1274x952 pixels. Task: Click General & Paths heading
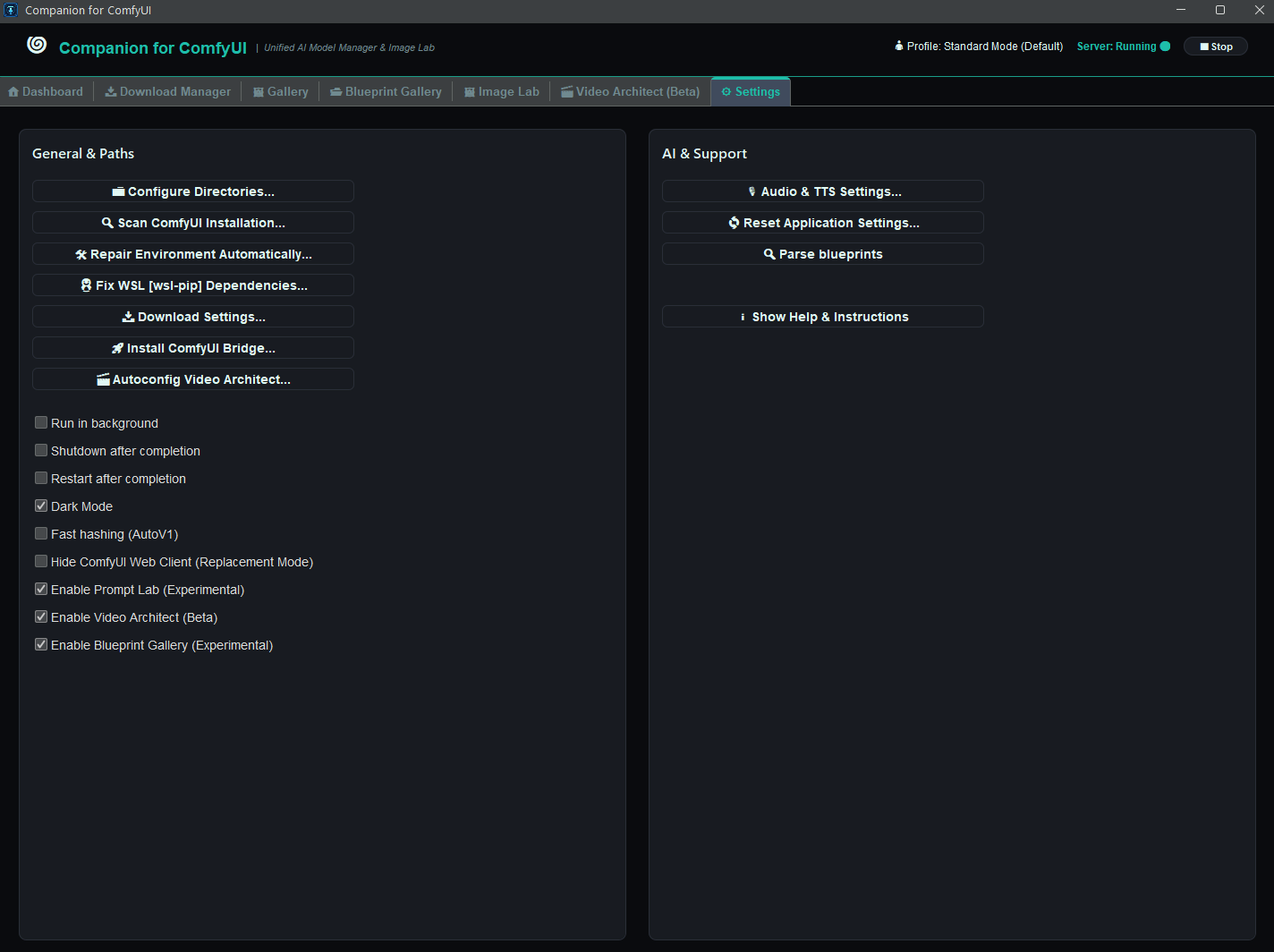[x=83, y=154]
